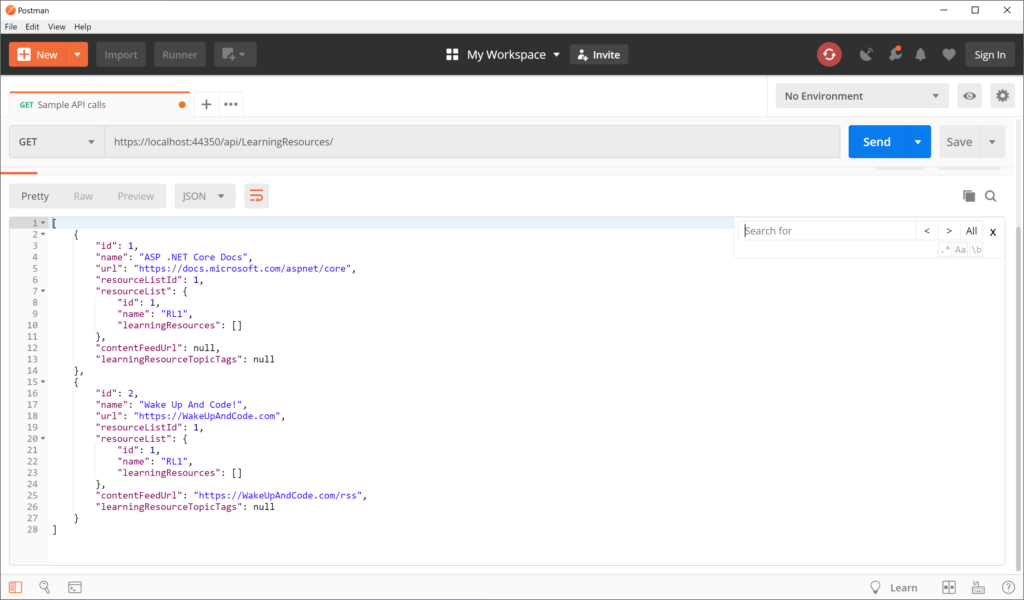The image size is (1024, 600).
Task: Open the JSON format dropdown
Action: [x=204, y=196]
